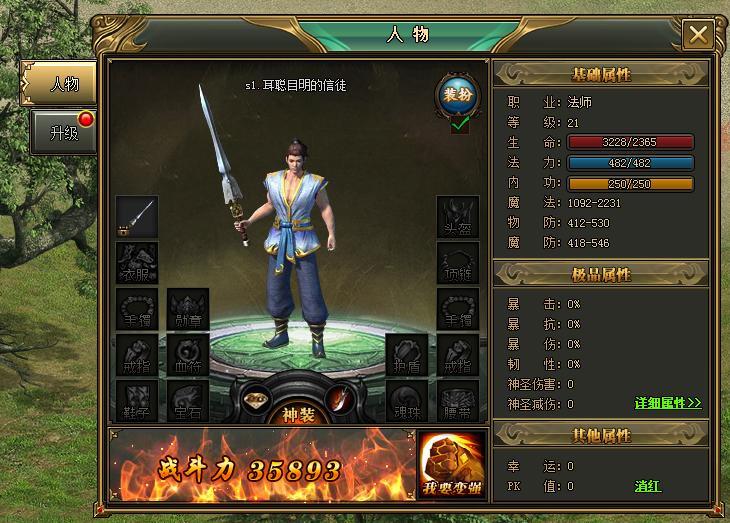Open the 神装 divine gear button
The width and height of the screenshot is (730, 523).
pos(297,414)
